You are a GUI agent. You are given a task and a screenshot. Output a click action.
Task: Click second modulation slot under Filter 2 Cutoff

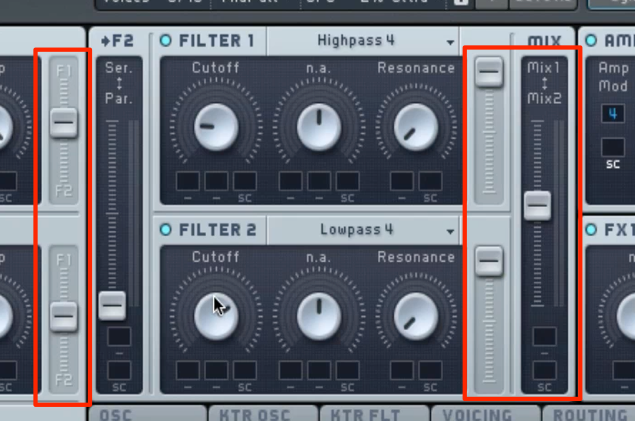[x=216, y=370]
